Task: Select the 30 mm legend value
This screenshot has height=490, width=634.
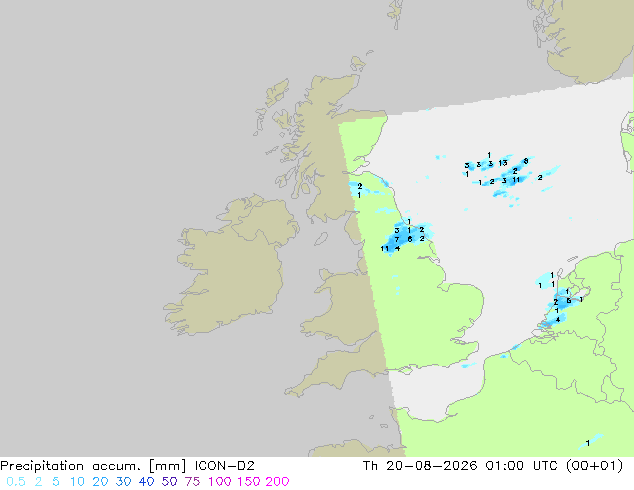Action: pyautogui.click(x=123, y=482)
